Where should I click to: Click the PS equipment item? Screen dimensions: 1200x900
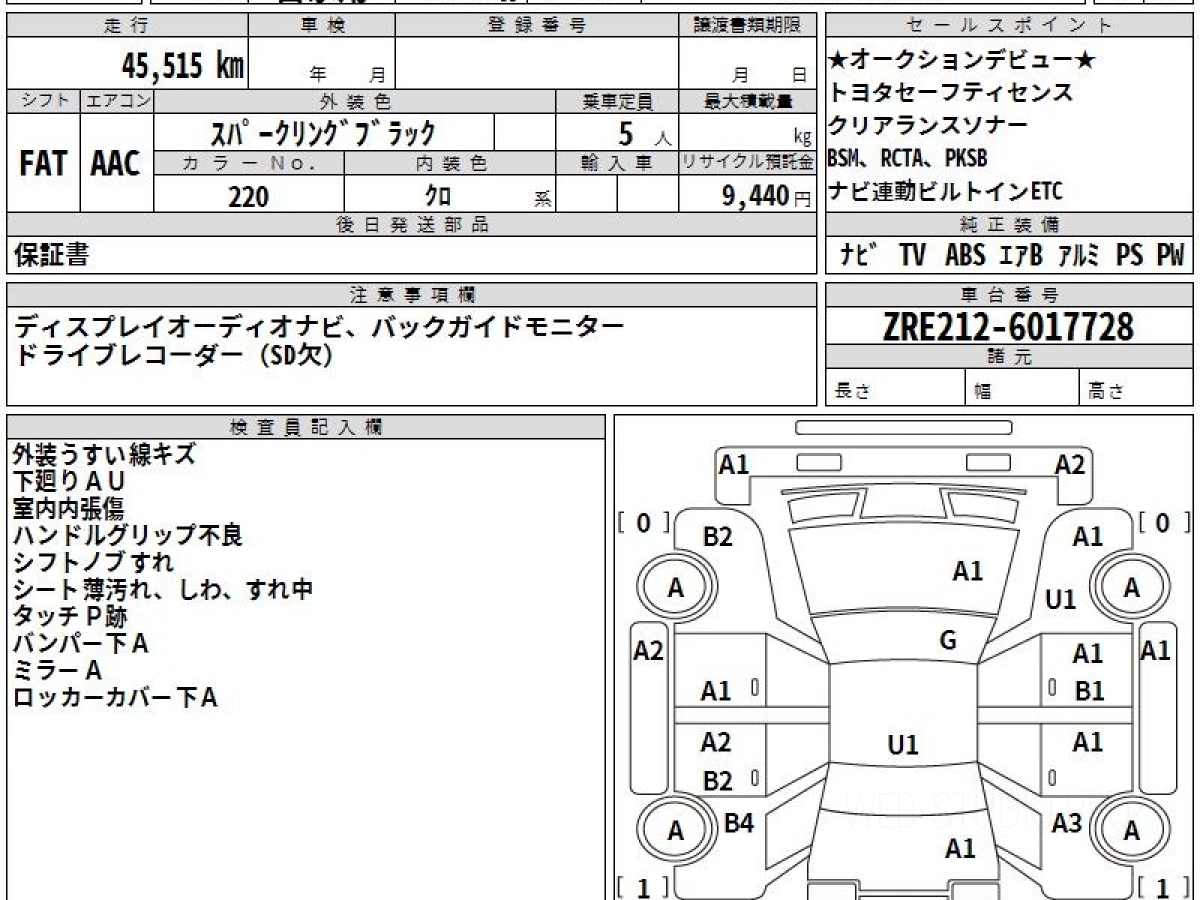(1130, 255)
